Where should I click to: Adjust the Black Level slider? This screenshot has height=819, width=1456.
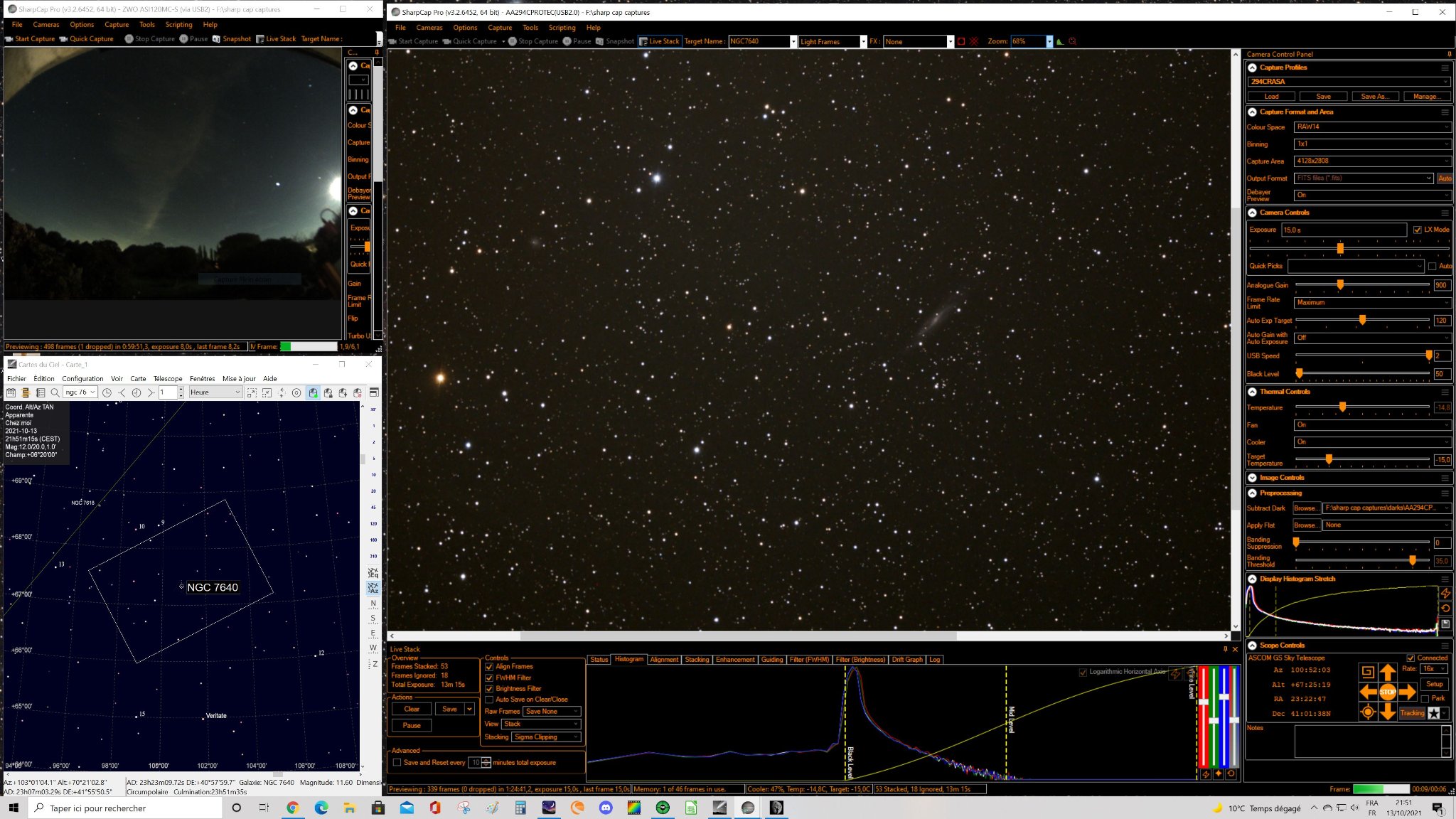coord(1299,373)
